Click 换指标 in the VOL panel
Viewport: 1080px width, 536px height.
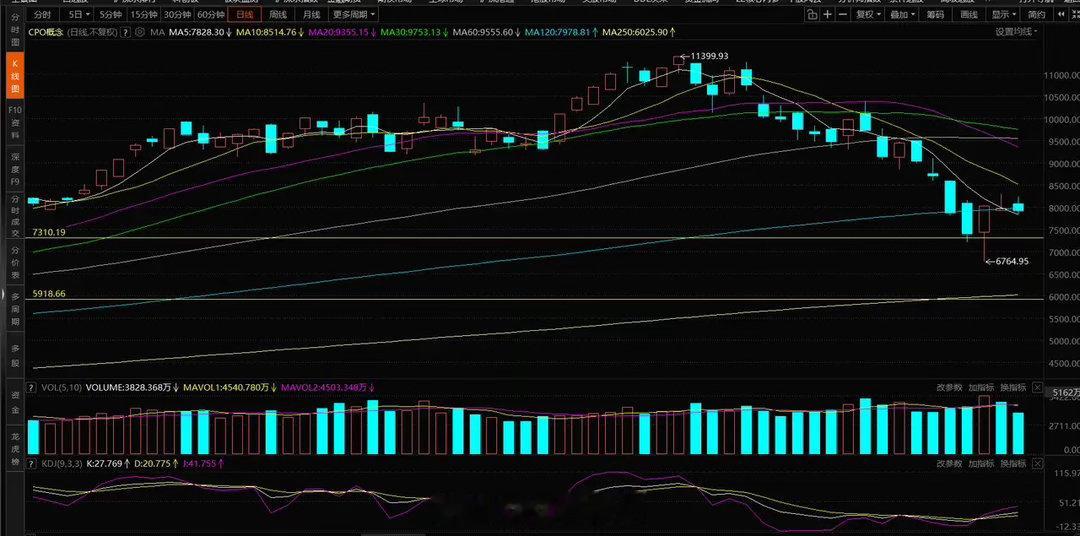(x=1013, y=388)
